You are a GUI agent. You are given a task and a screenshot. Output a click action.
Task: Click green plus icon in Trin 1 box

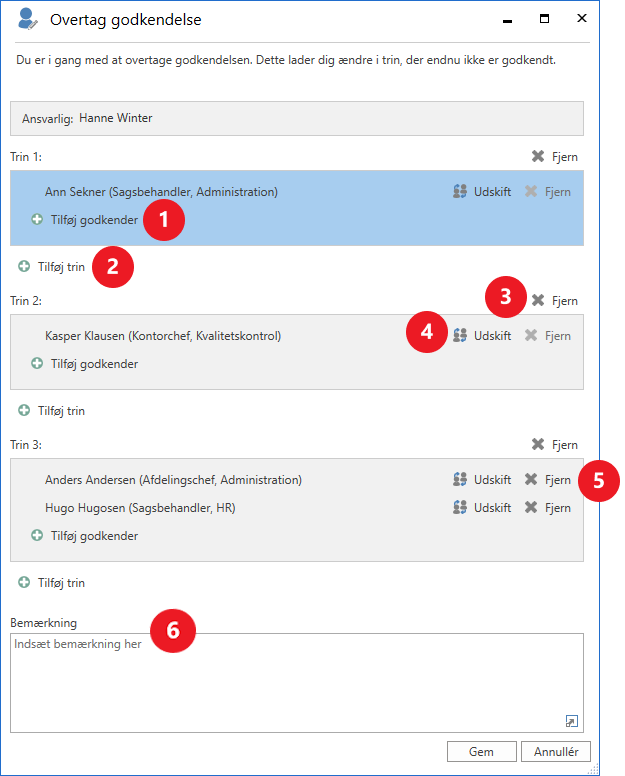click(37, 219)
